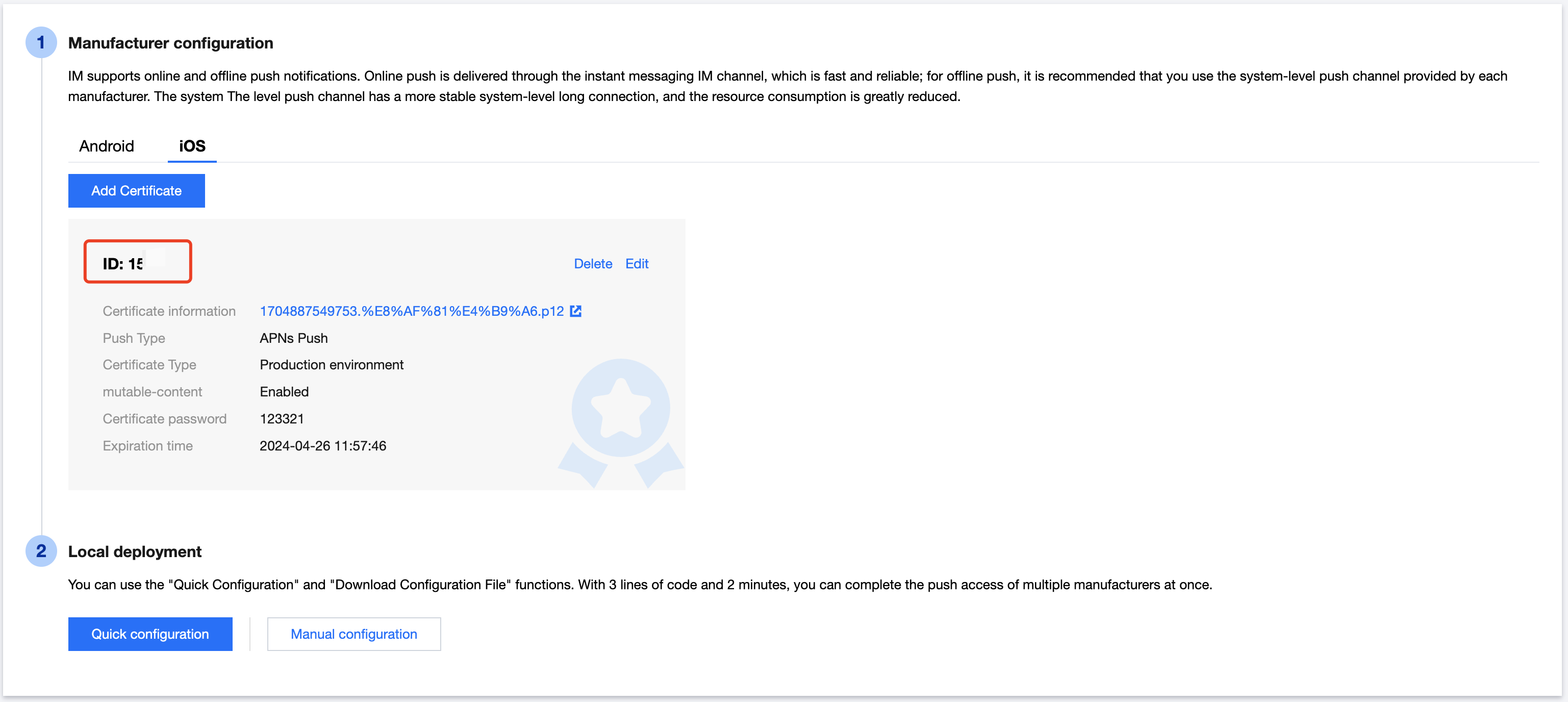Open the external link icon beside certificate file
1568x702 pixels.
click(x=575, y=311)
